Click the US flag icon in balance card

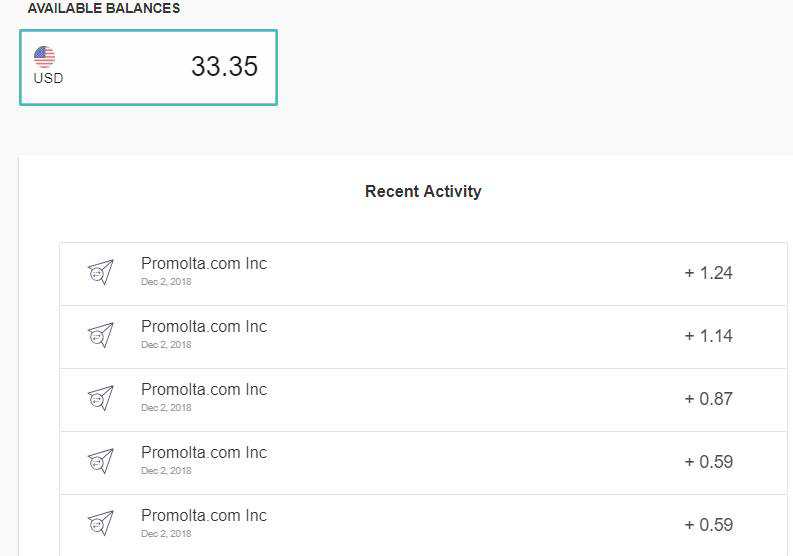44,57
